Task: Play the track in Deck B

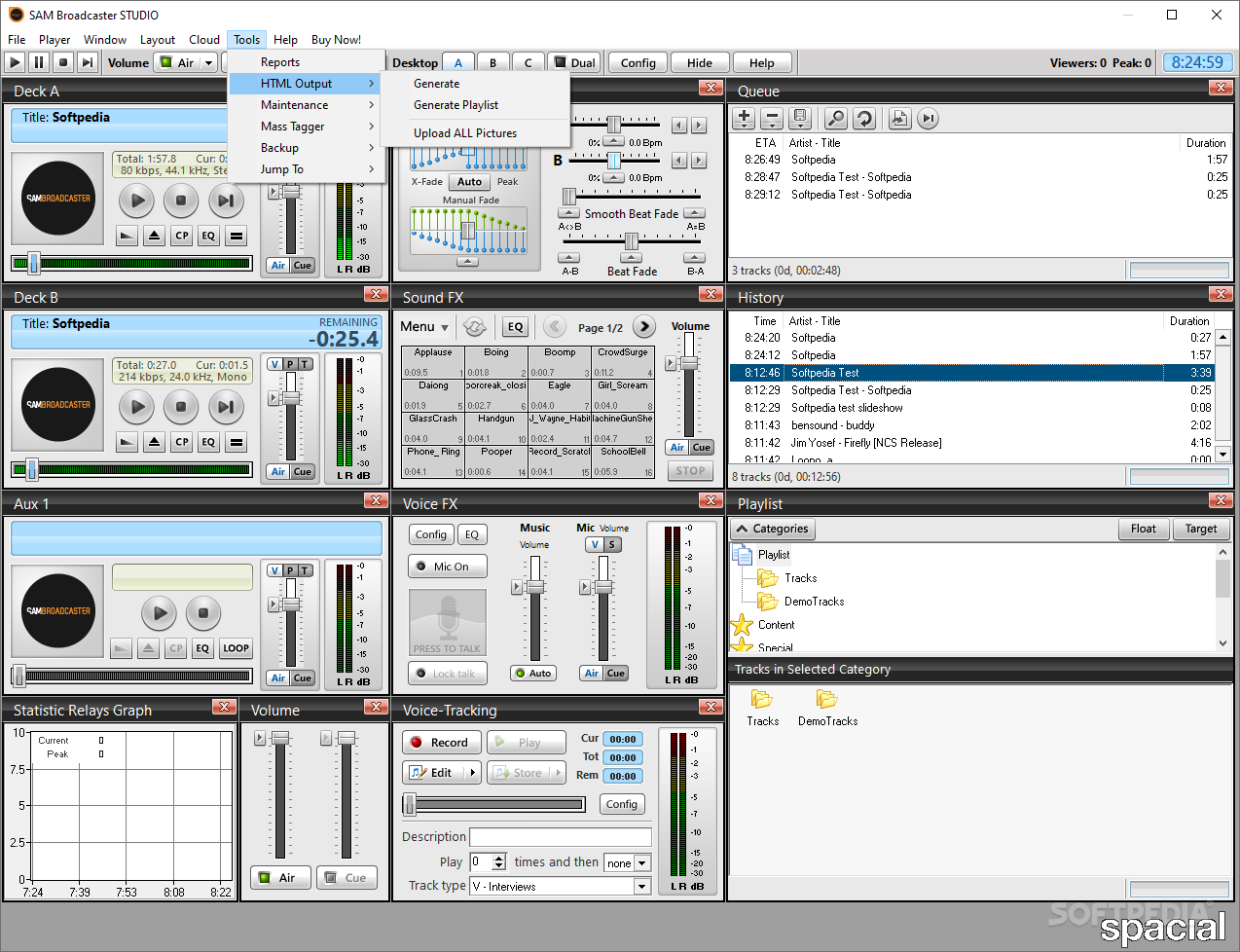Action: click(137, 407)
